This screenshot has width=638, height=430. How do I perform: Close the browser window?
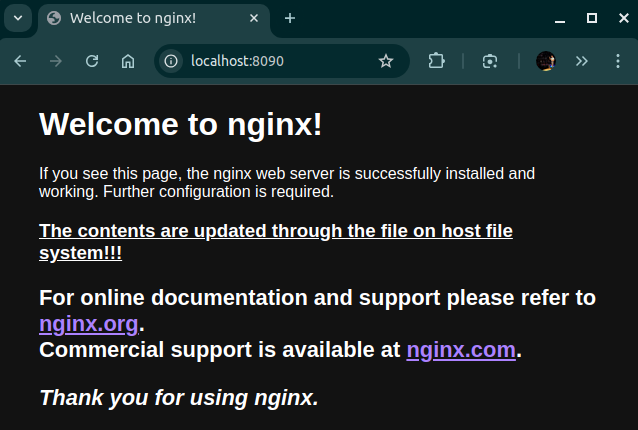[624, 18]
